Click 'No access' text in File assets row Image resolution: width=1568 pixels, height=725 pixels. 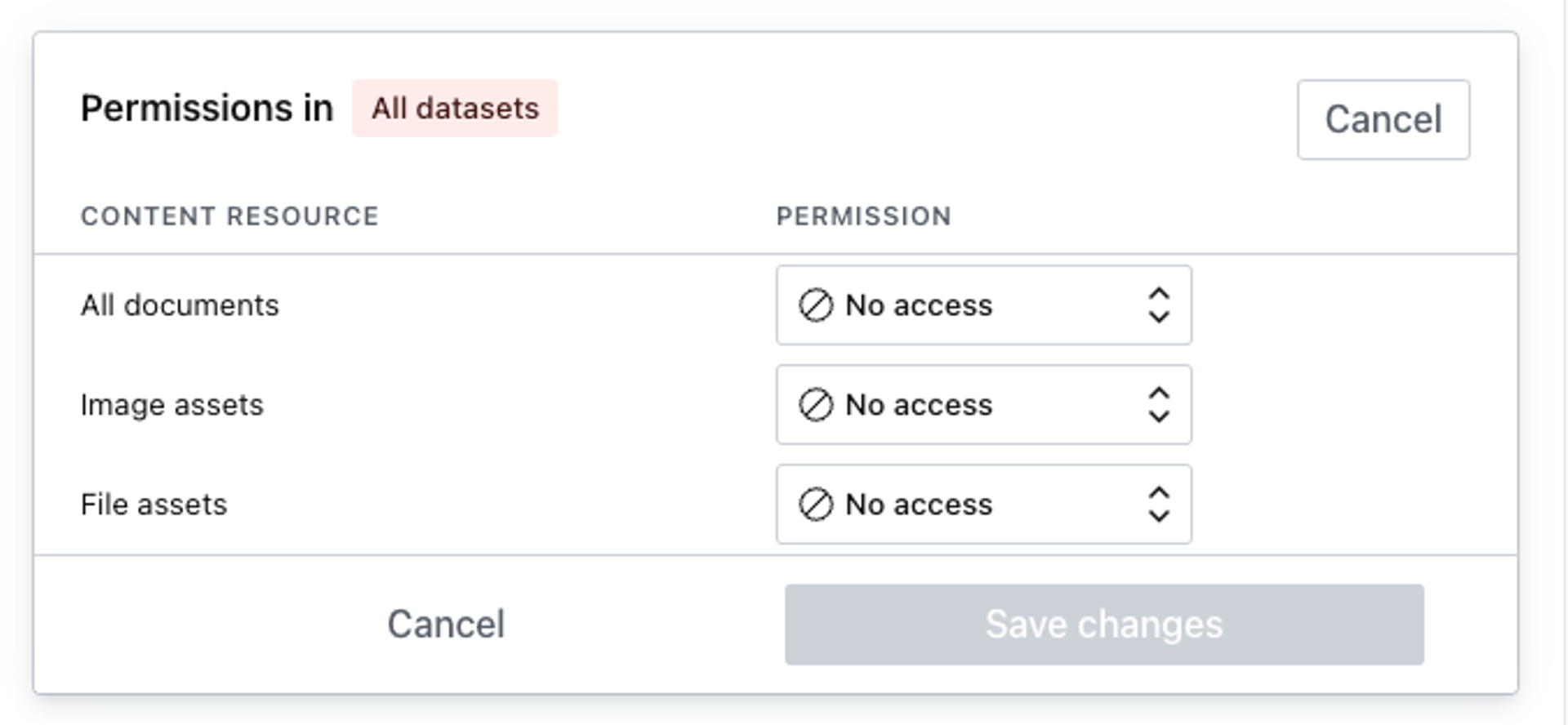click(x=919, y=505)
